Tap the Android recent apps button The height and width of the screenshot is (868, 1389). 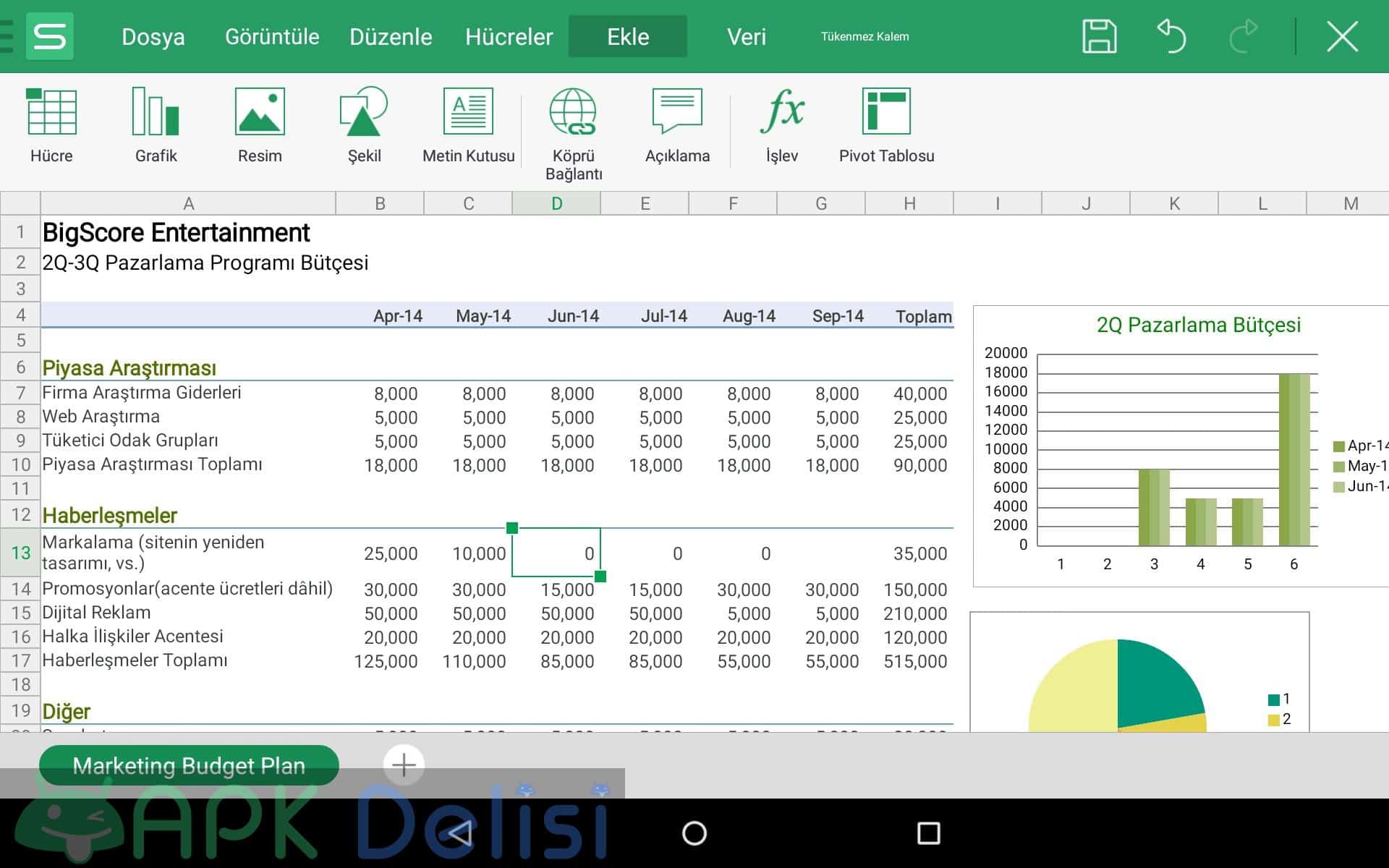[928, 833]
